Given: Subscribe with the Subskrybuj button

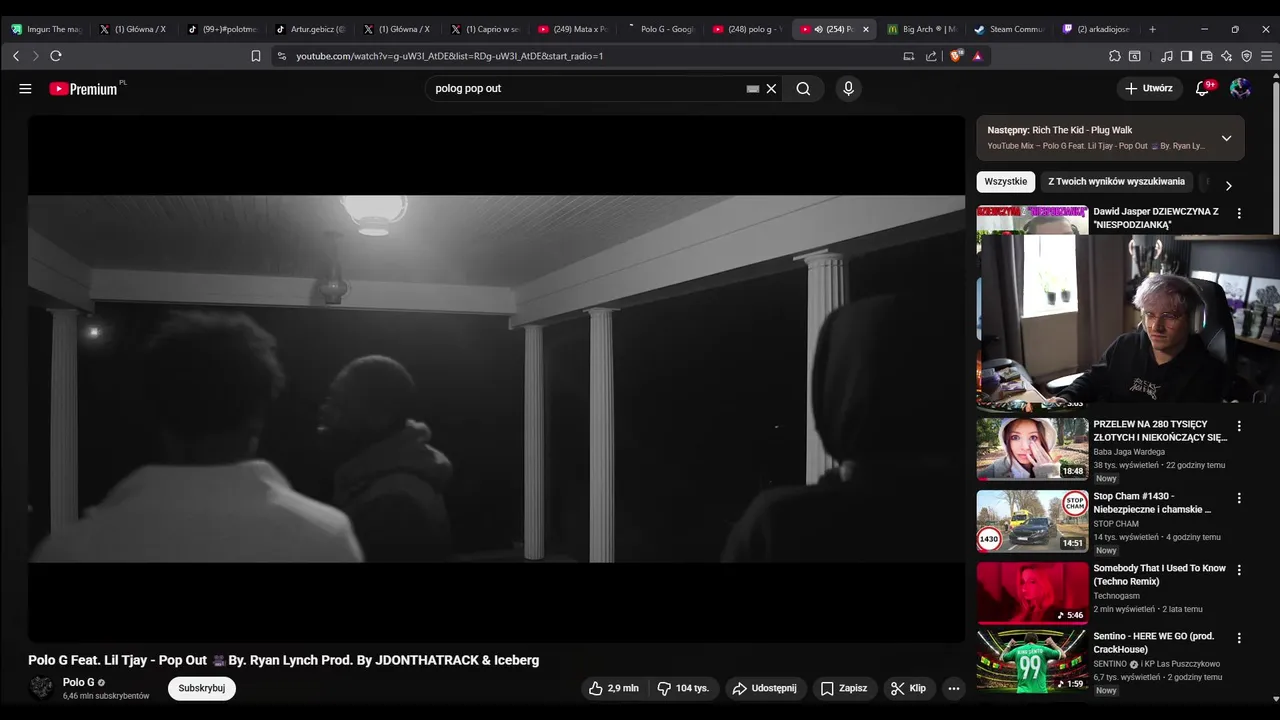Looking at the screenshot, I should pyautogui.click(x=202, y=688).
